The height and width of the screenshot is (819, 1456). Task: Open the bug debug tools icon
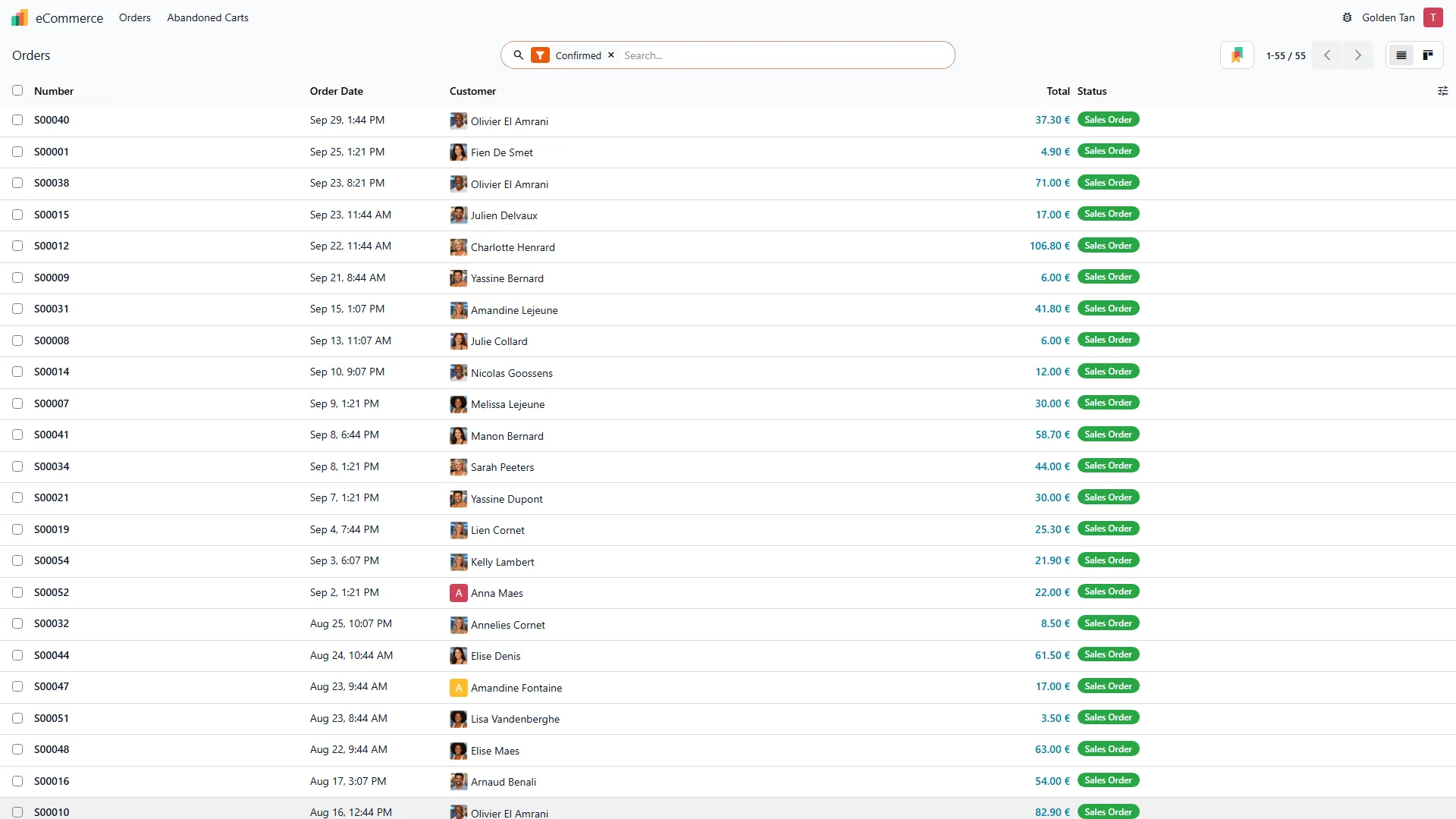click(1348, 17)
